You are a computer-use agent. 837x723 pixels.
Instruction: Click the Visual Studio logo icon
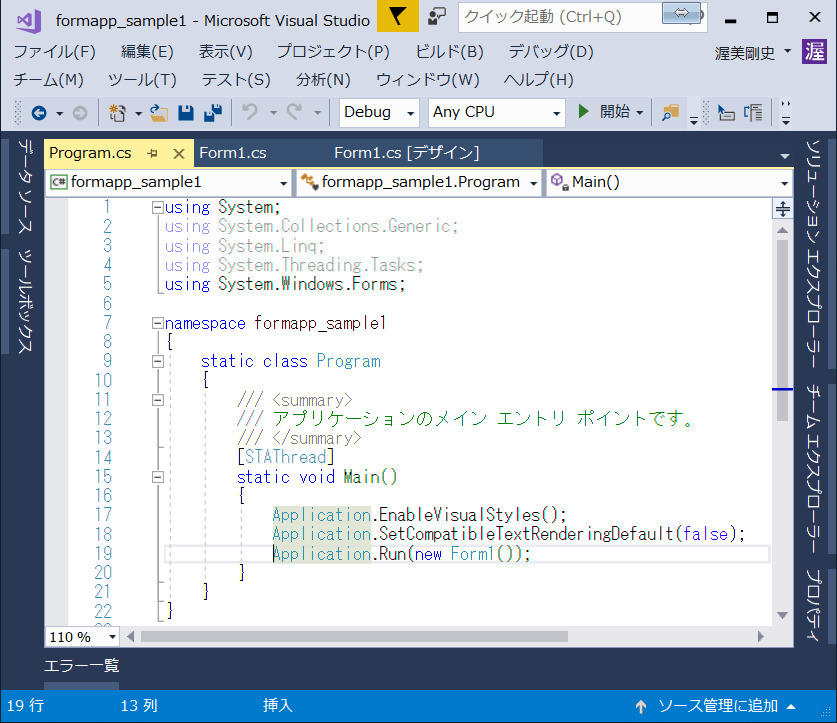29,21
